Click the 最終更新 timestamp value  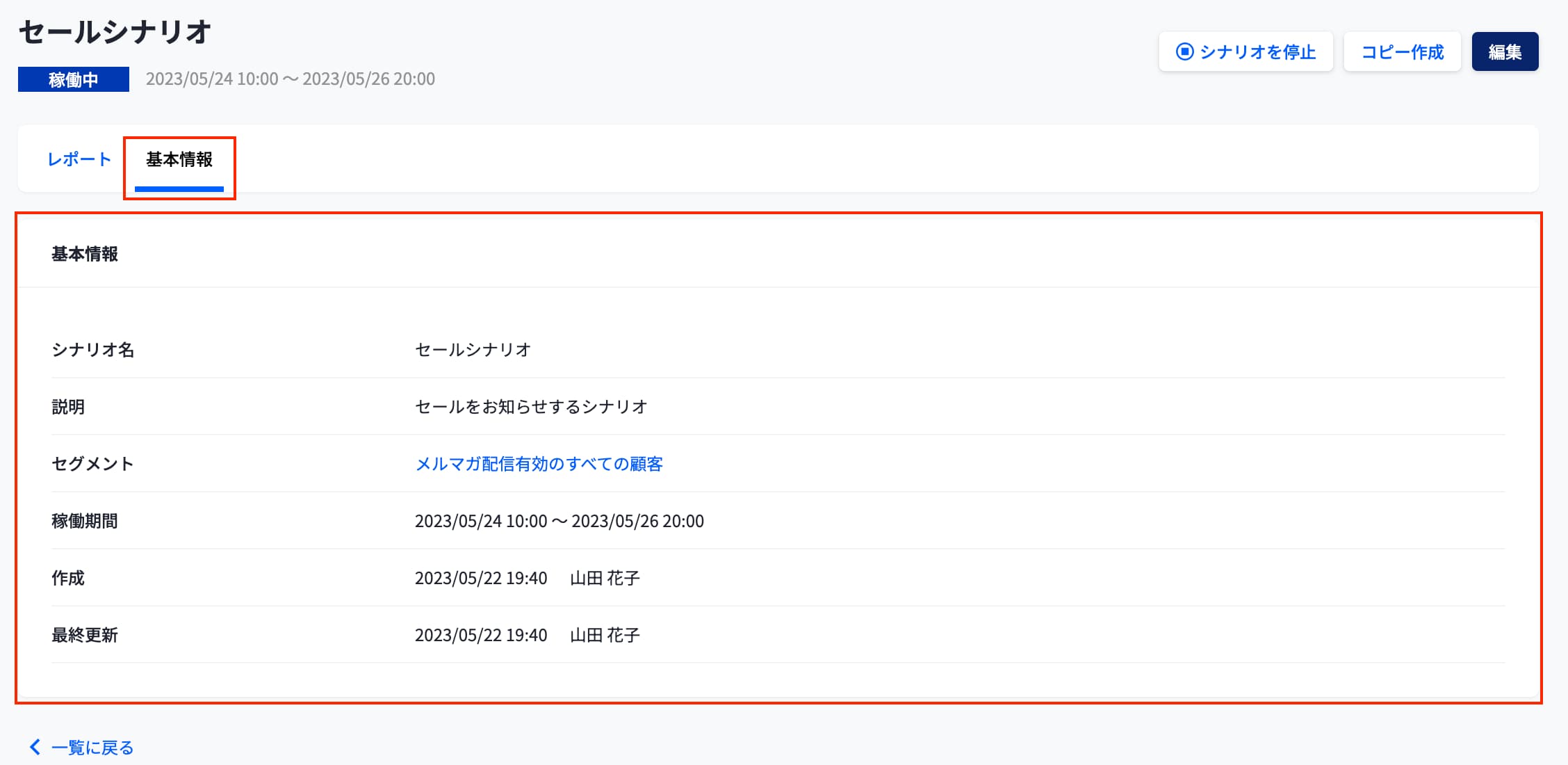click(481, 635)
